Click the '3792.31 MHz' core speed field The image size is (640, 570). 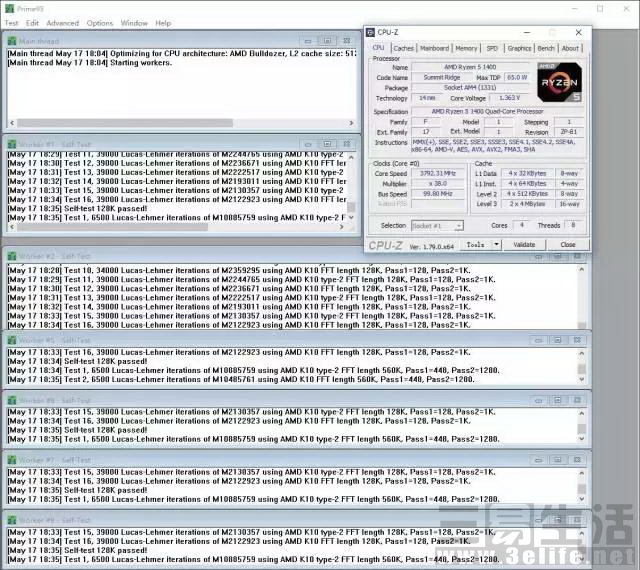(438, 173)
